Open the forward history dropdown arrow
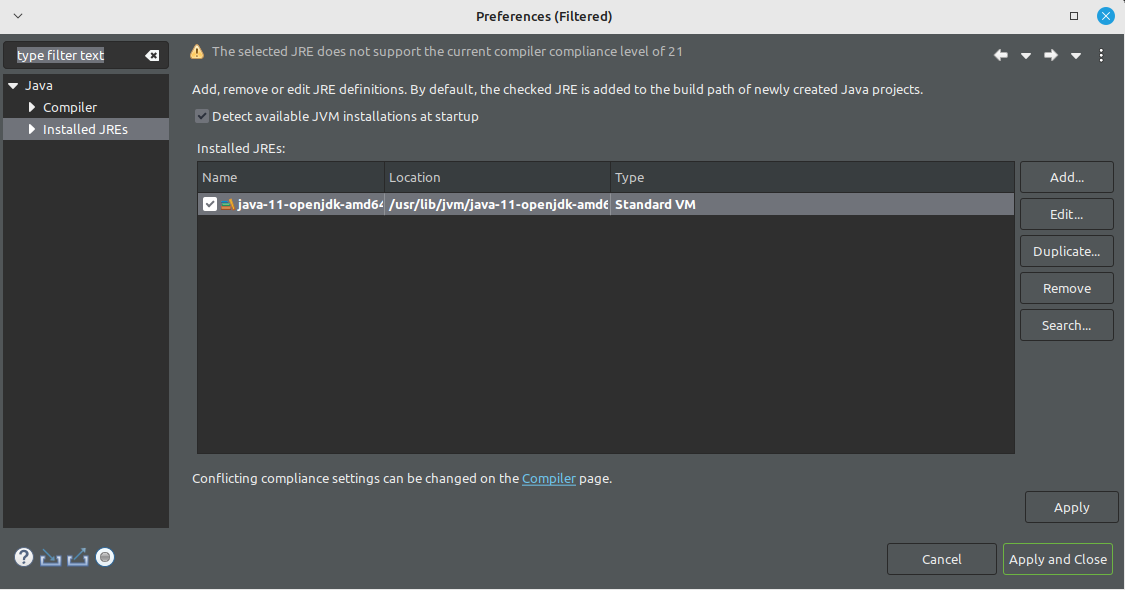 click(x=1075, y=56)
